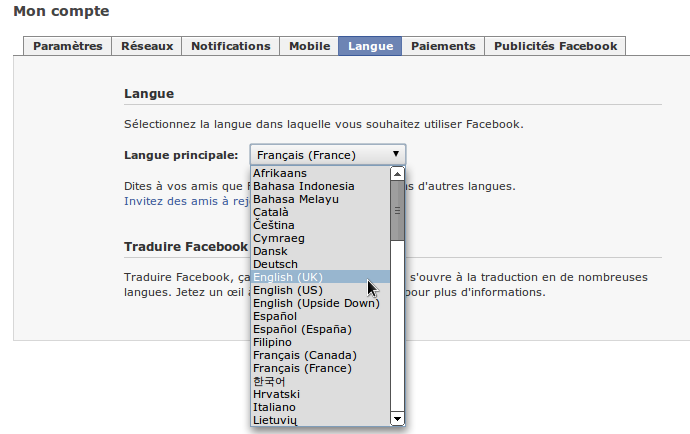
Task: Pick plain Español language option
Action: pyautogui.click(x=320, y=316)
